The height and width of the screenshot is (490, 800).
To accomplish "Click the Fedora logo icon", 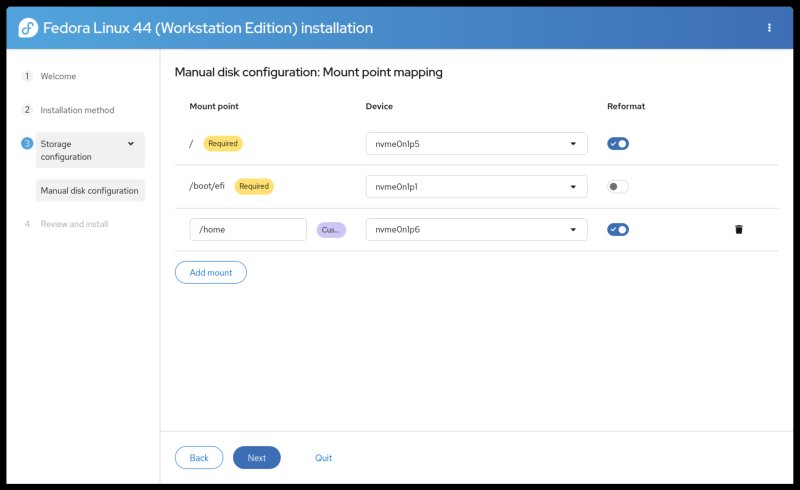I will coord(28,28).
